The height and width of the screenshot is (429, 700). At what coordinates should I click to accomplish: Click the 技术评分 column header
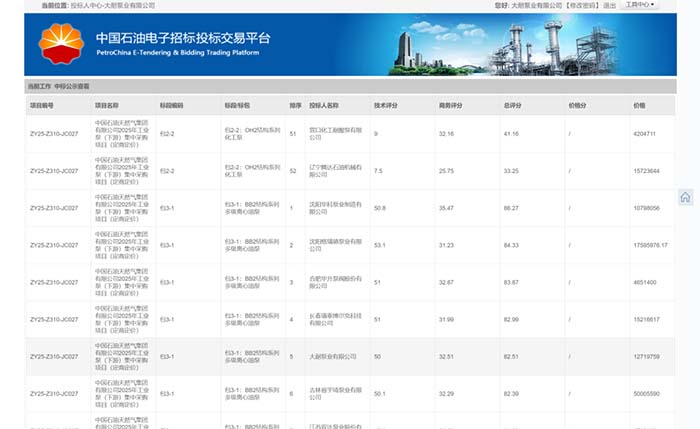[x=386, y=105]
